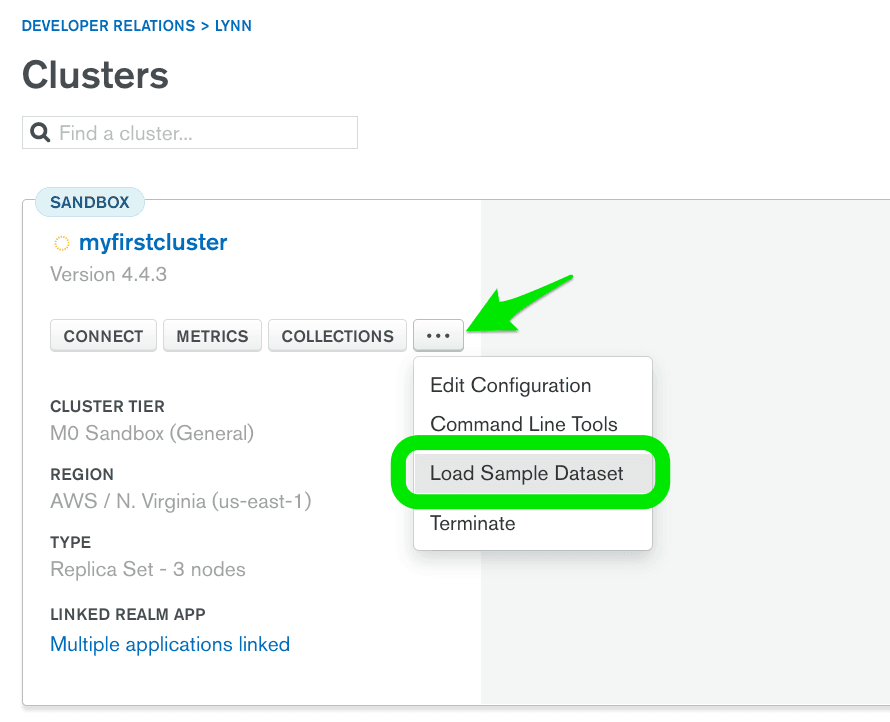Open the ellipsis more-options button
Viewport: 890px width, 722px height.
tap(438, 337)
